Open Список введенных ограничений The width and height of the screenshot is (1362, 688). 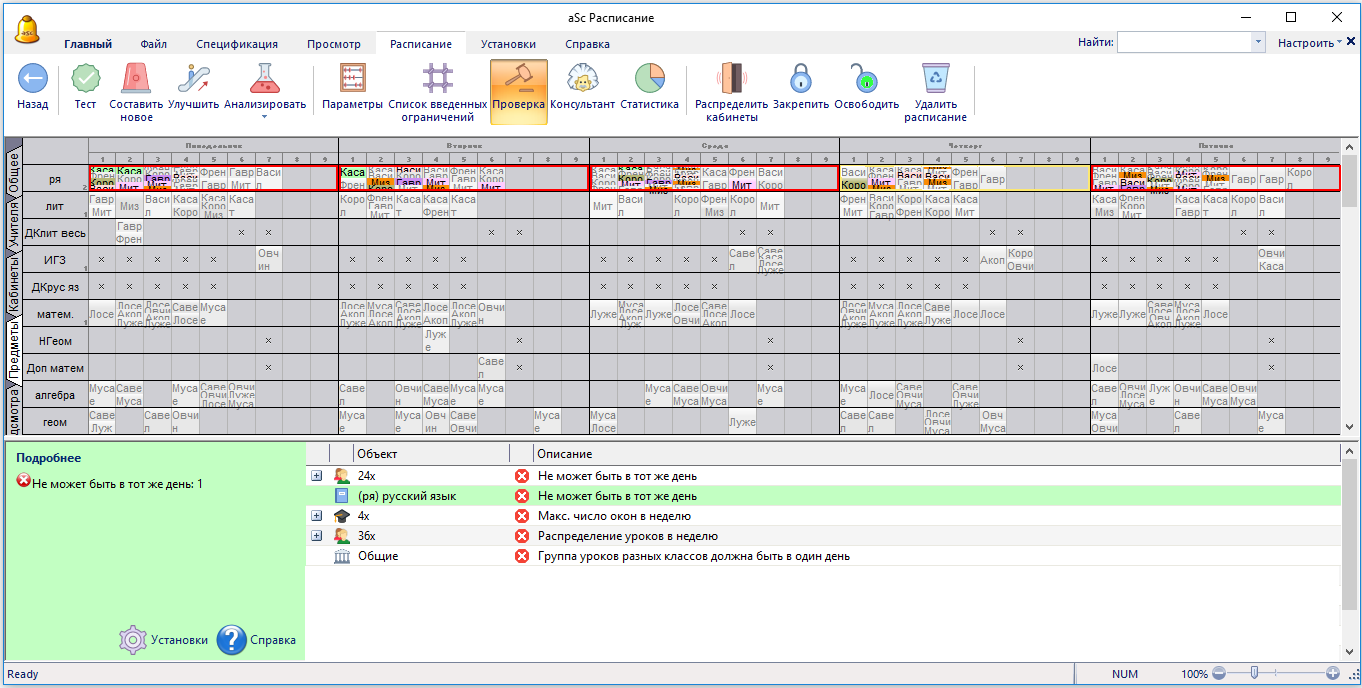point(437,79)
